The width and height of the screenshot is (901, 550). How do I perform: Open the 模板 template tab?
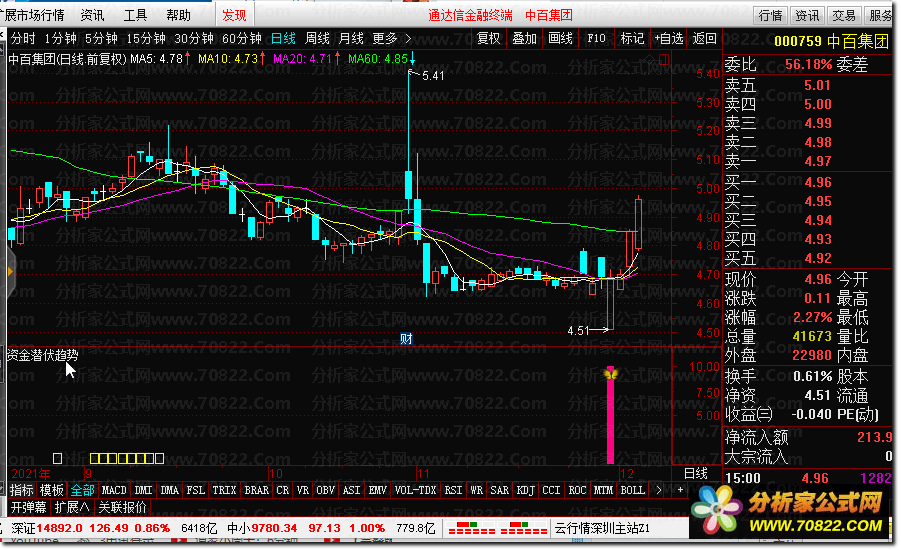52,490
